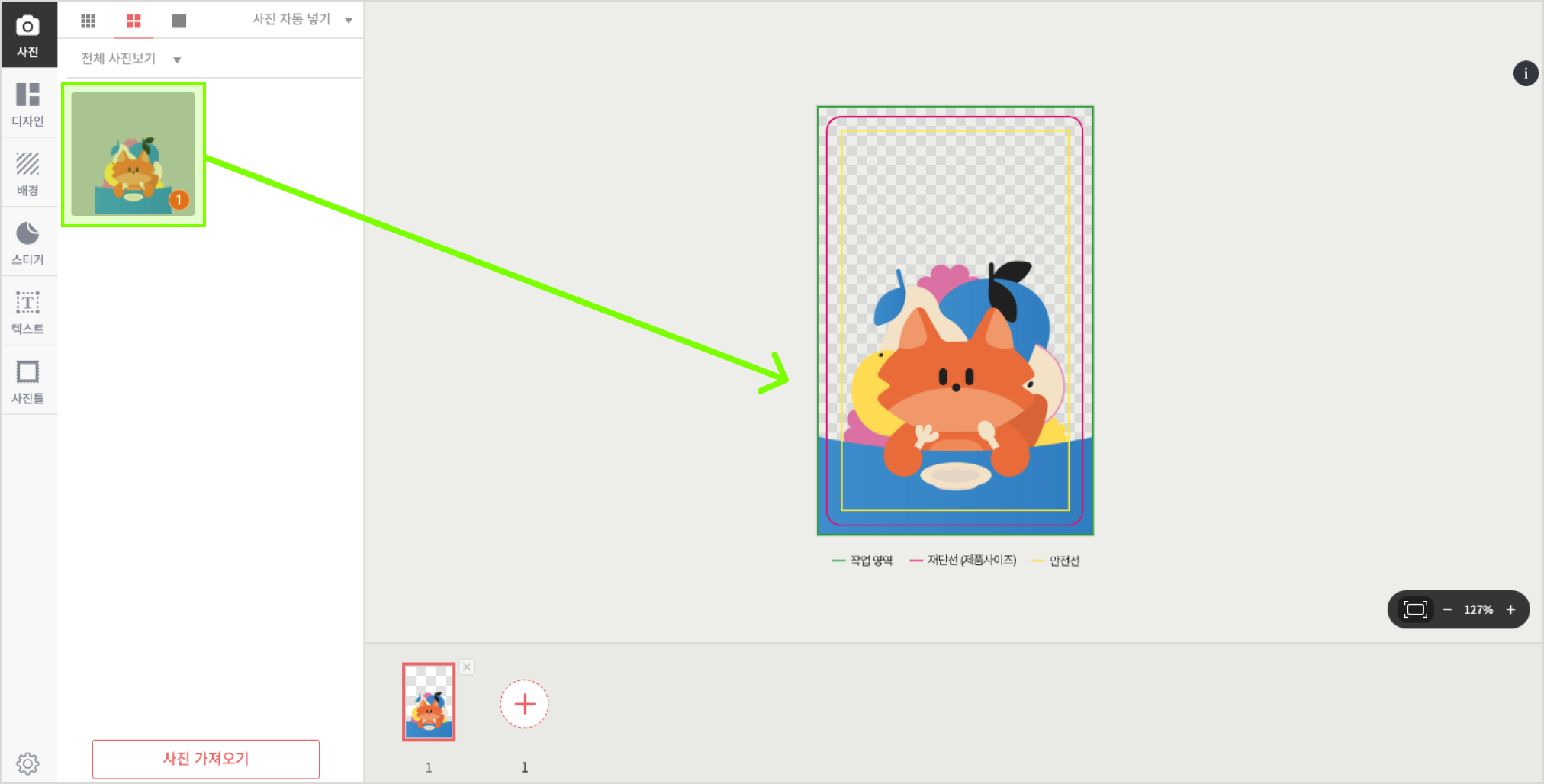The image size is (1544, 784).
Task: Open settings via the gear icon
Action: click(x=28, y=763)
